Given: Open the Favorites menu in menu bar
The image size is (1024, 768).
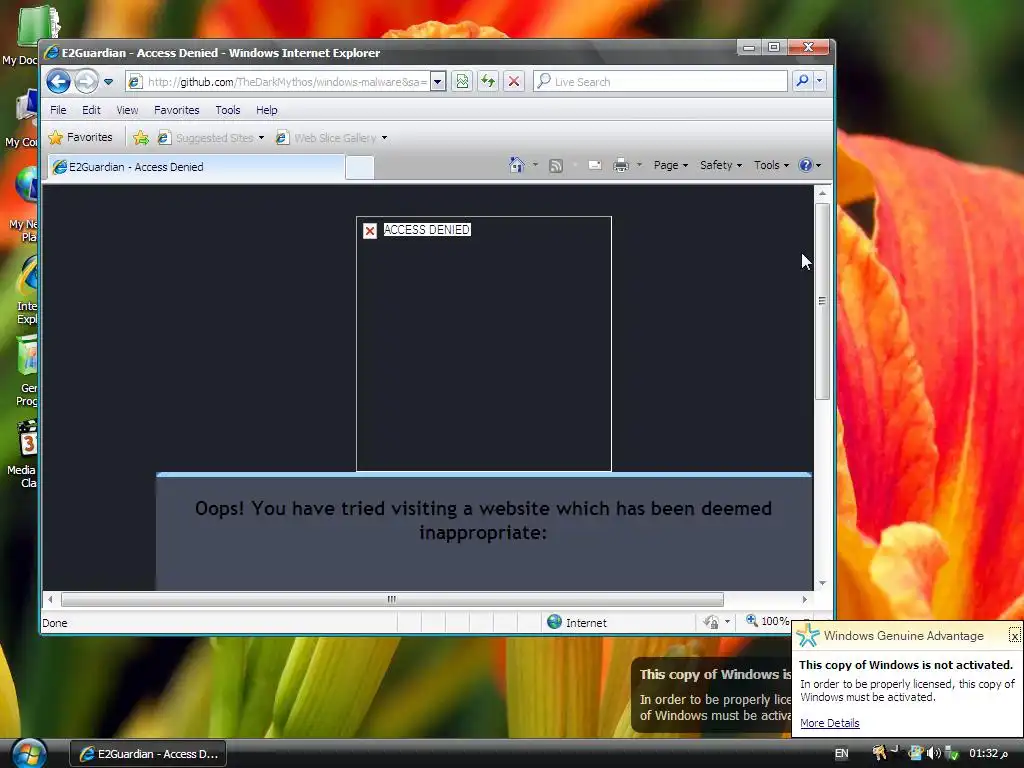Looking at the screenshot, I should click(x=176, y=110).
